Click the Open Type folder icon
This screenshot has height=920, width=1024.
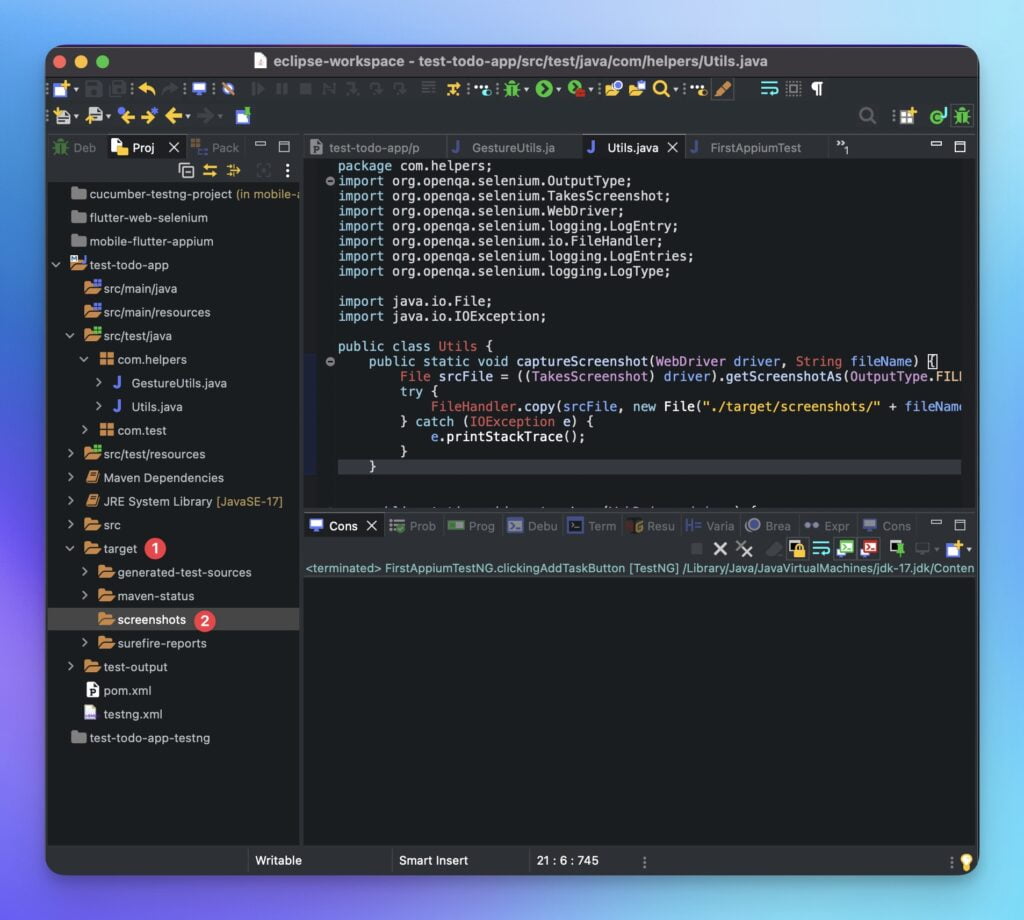coord(613,89)
